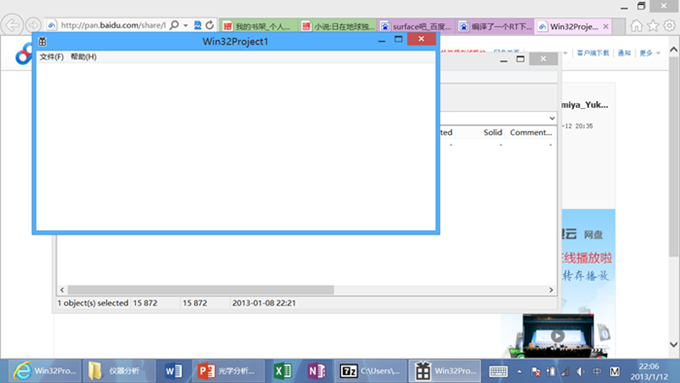Click the IE page scrollbar down arrow
Viewport: 680px width, 383px height.
673,344
